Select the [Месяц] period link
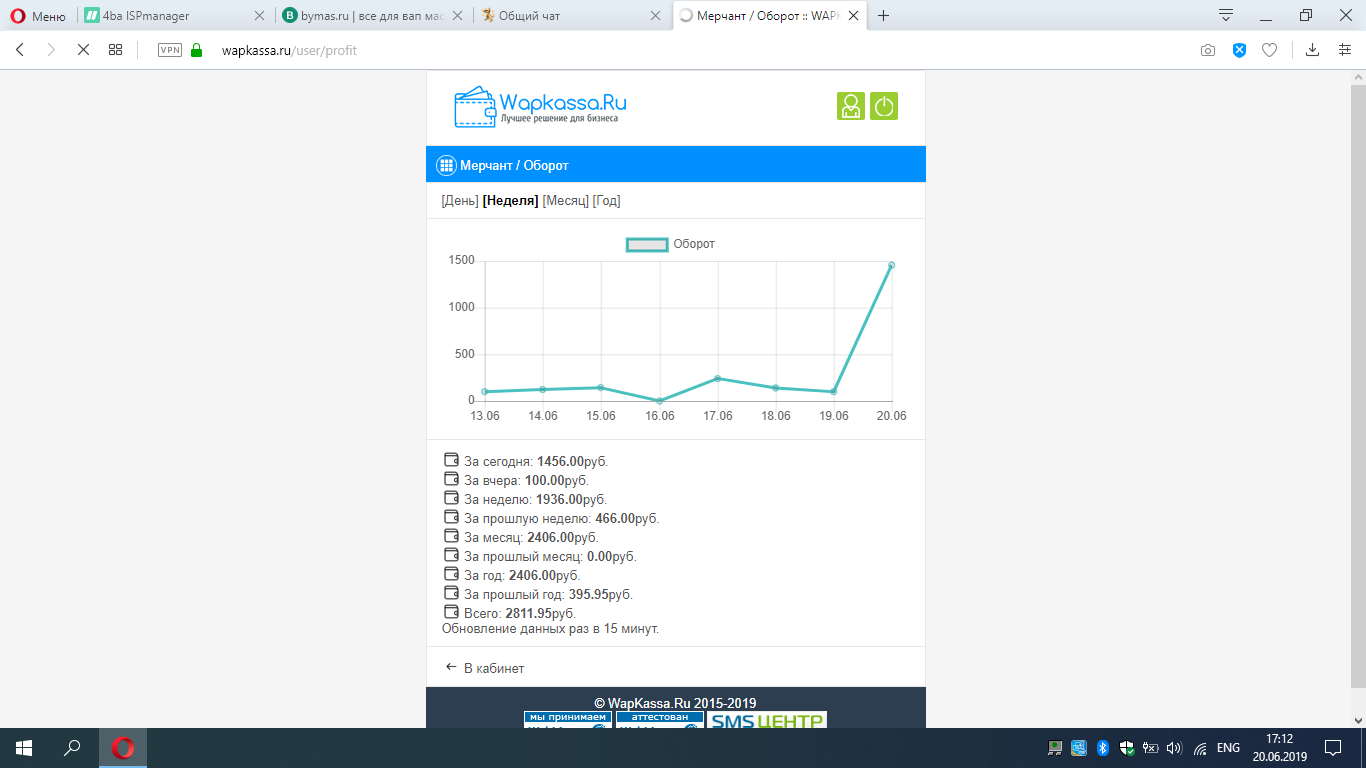The image size is (1366, 768). point(566,201)
